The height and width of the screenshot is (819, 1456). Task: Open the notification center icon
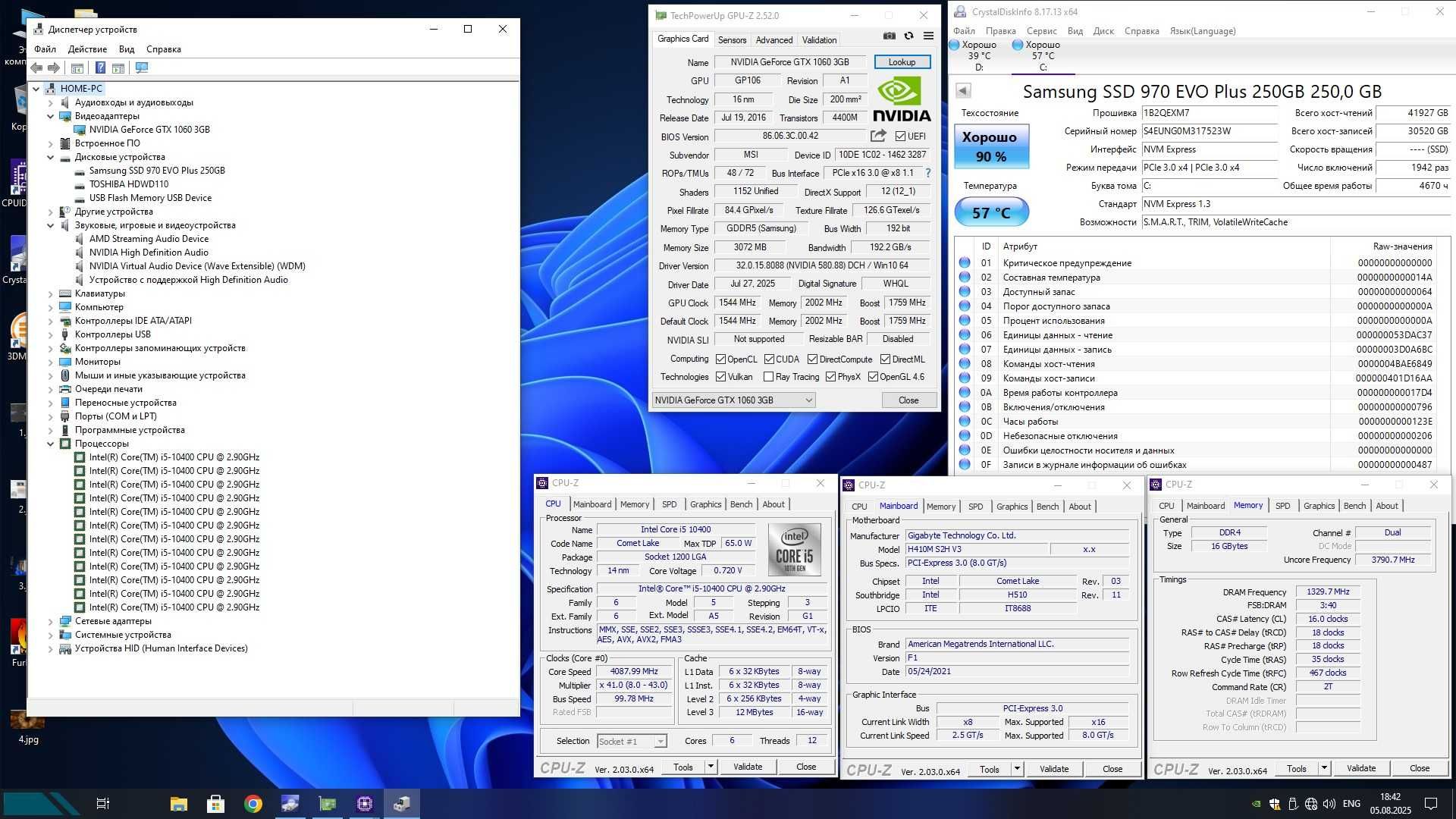pos(1431,804)
